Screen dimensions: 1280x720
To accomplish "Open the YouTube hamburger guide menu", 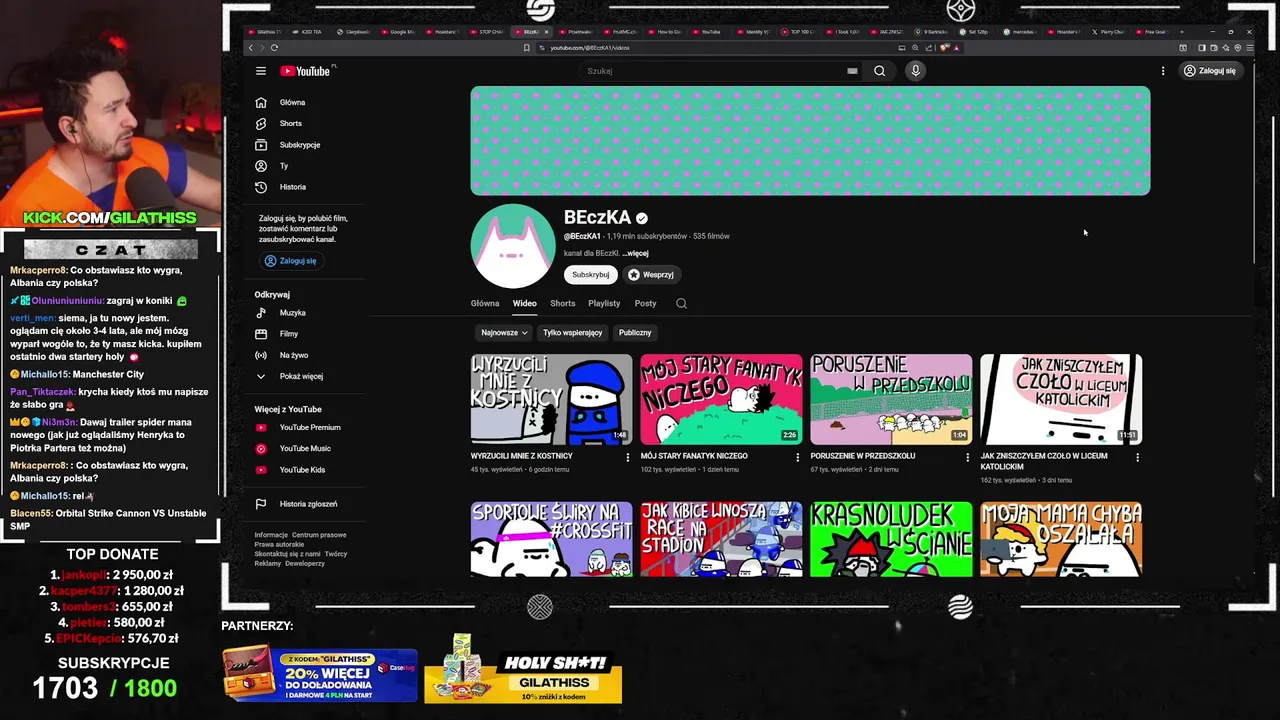I will (260, 71).
